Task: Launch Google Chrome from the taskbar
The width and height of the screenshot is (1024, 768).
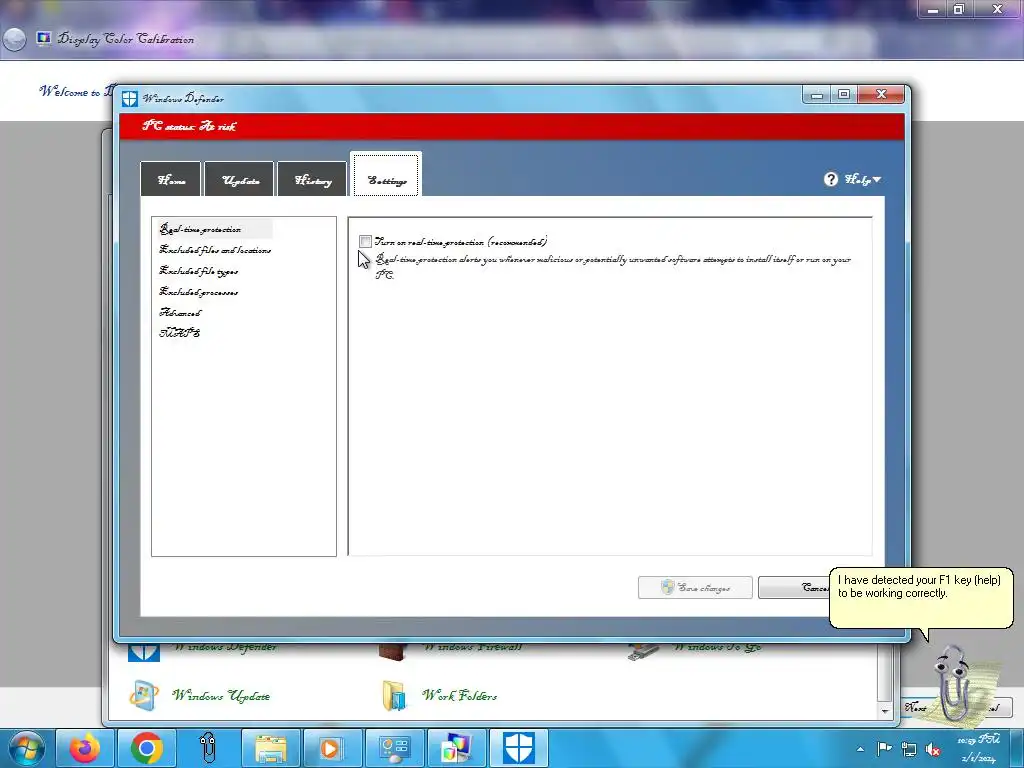Action: 147,748
